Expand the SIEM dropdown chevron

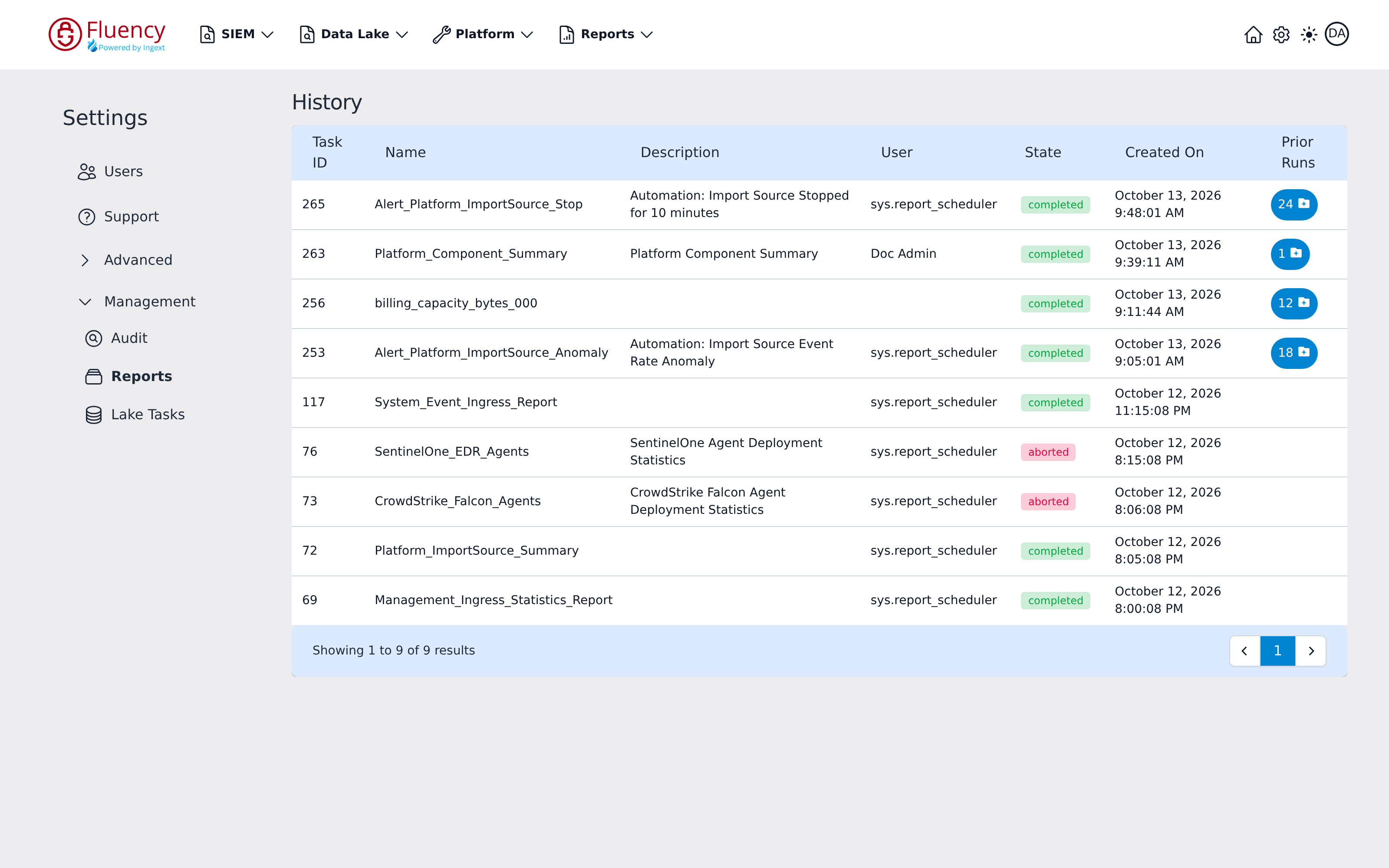tap(267, 34)
